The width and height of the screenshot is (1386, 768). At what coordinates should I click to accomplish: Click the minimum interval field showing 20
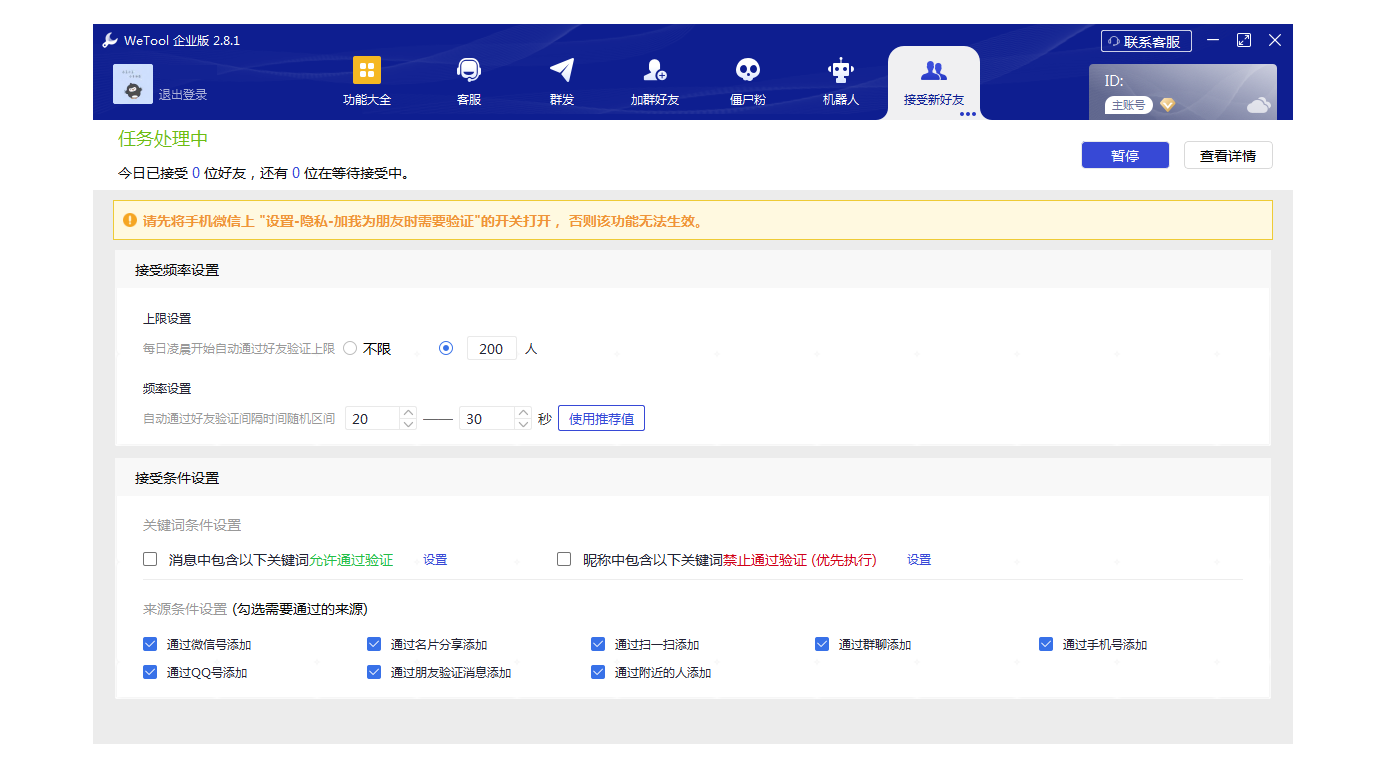372,419
